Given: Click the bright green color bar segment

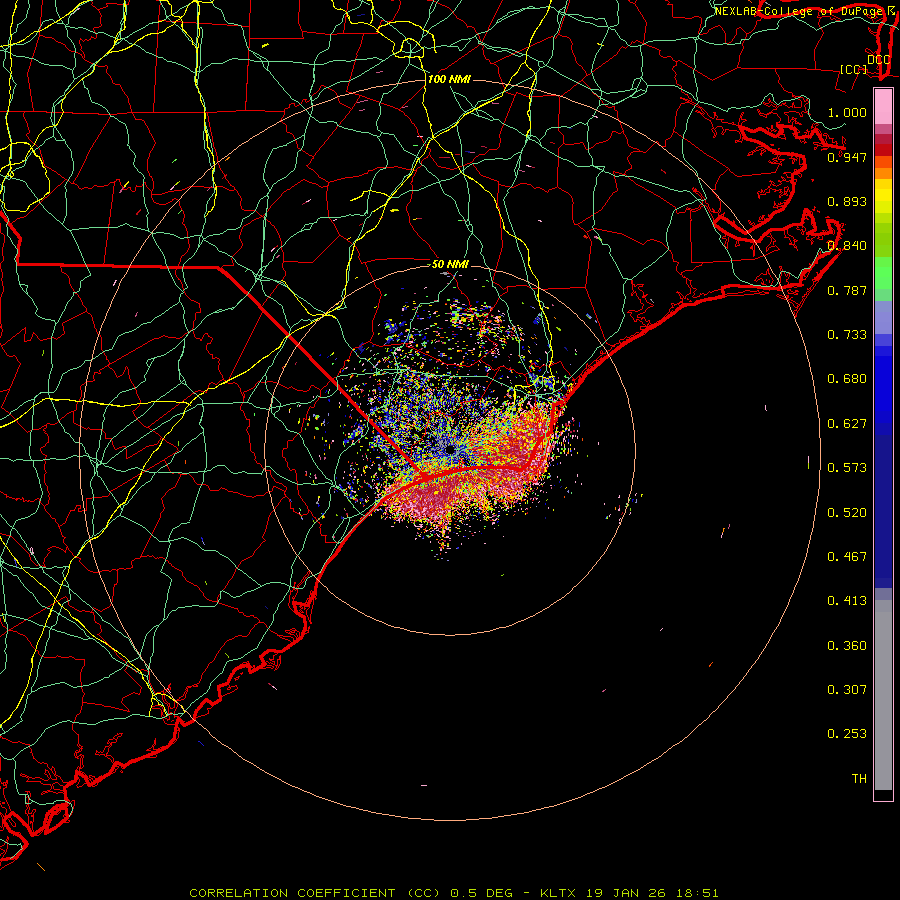Looking at the screenshot, I should click(883, 273).
